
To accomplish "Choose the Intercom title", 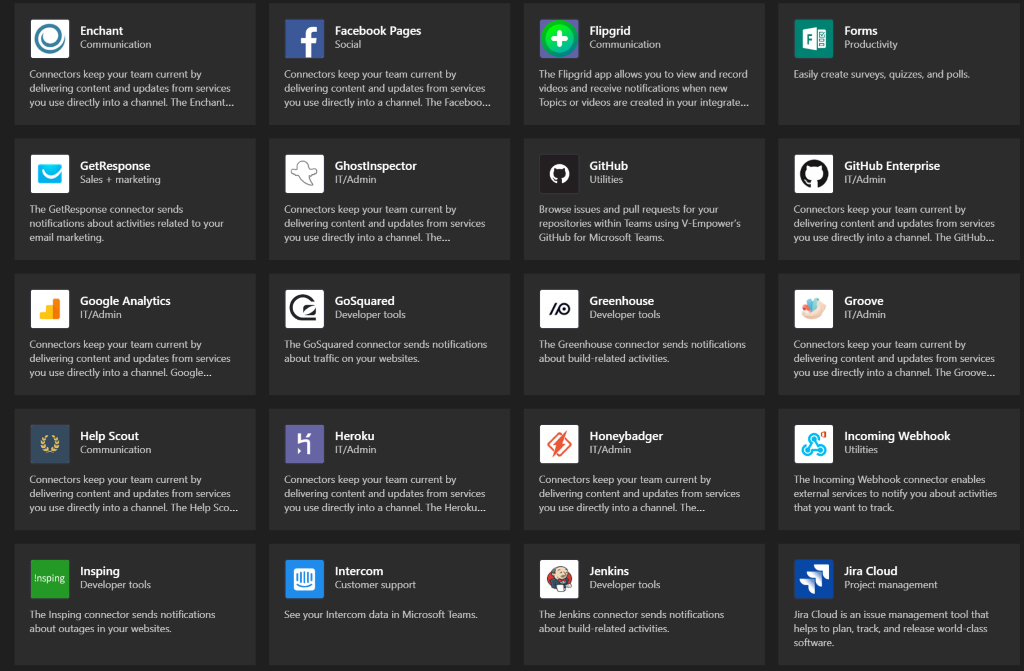I will coord(359,571).
